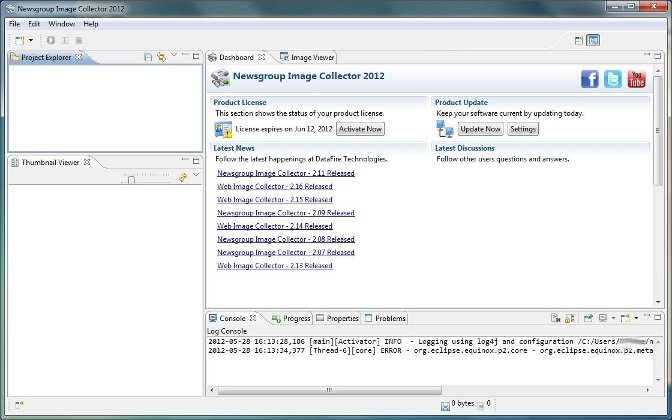672x420 pixels.
Task: Open the Open Console dropdown arrow
Action: tap(636, 318)
